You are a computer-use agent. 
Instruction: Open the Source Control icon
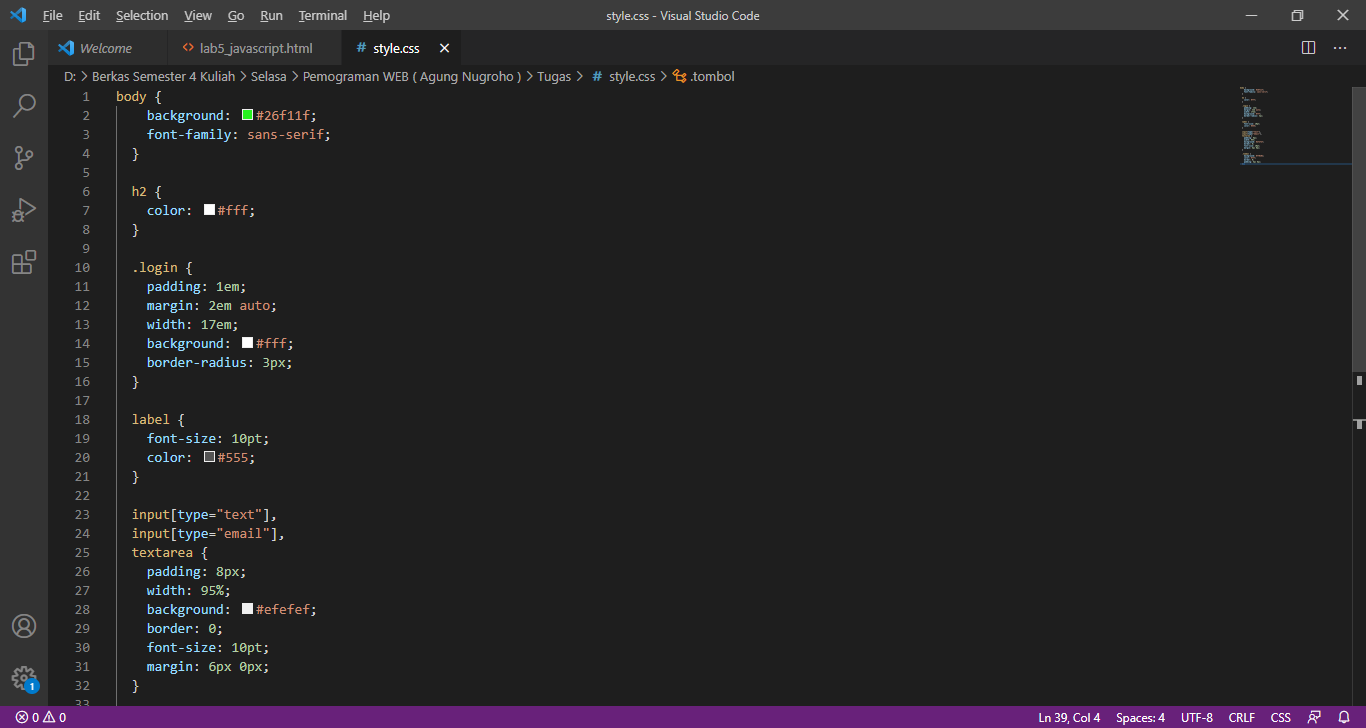pos(23,158)
